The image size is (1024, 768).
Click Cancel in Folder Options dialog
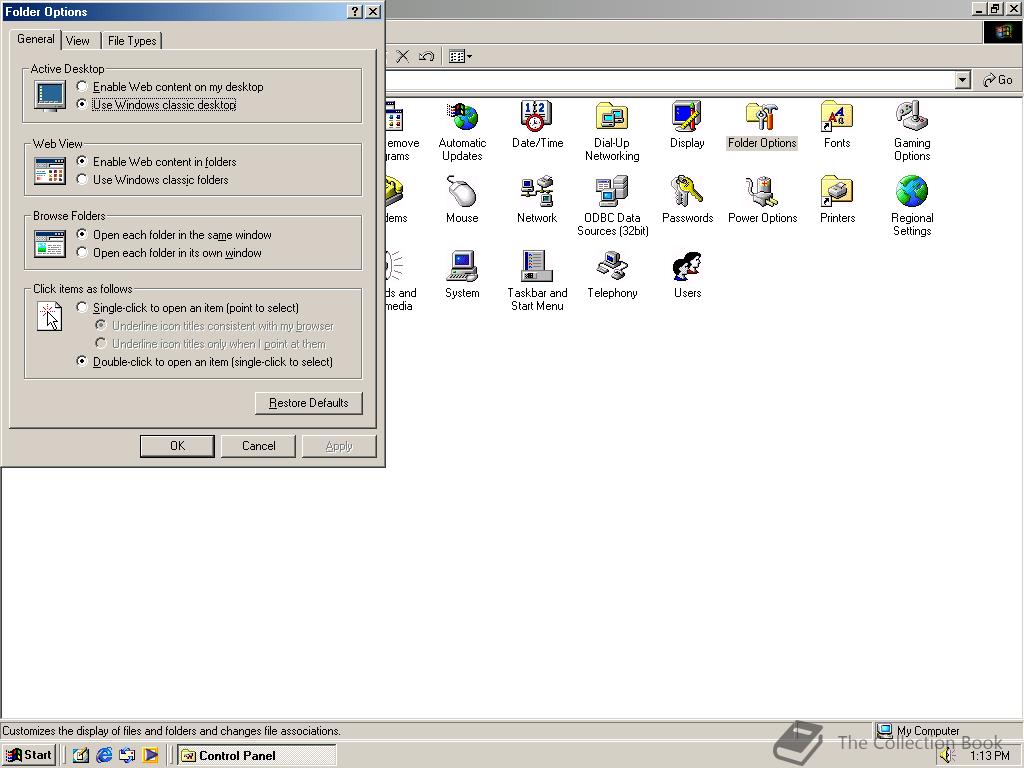click(x=258, y=446)
